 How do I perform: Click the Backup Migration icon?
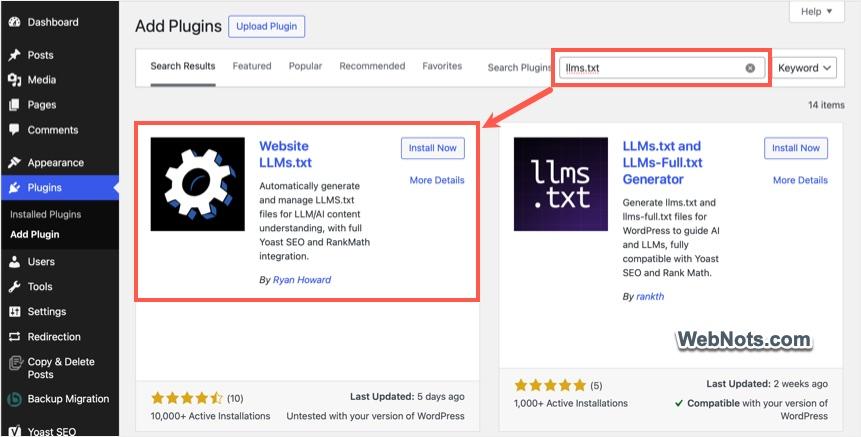[15, 399]
